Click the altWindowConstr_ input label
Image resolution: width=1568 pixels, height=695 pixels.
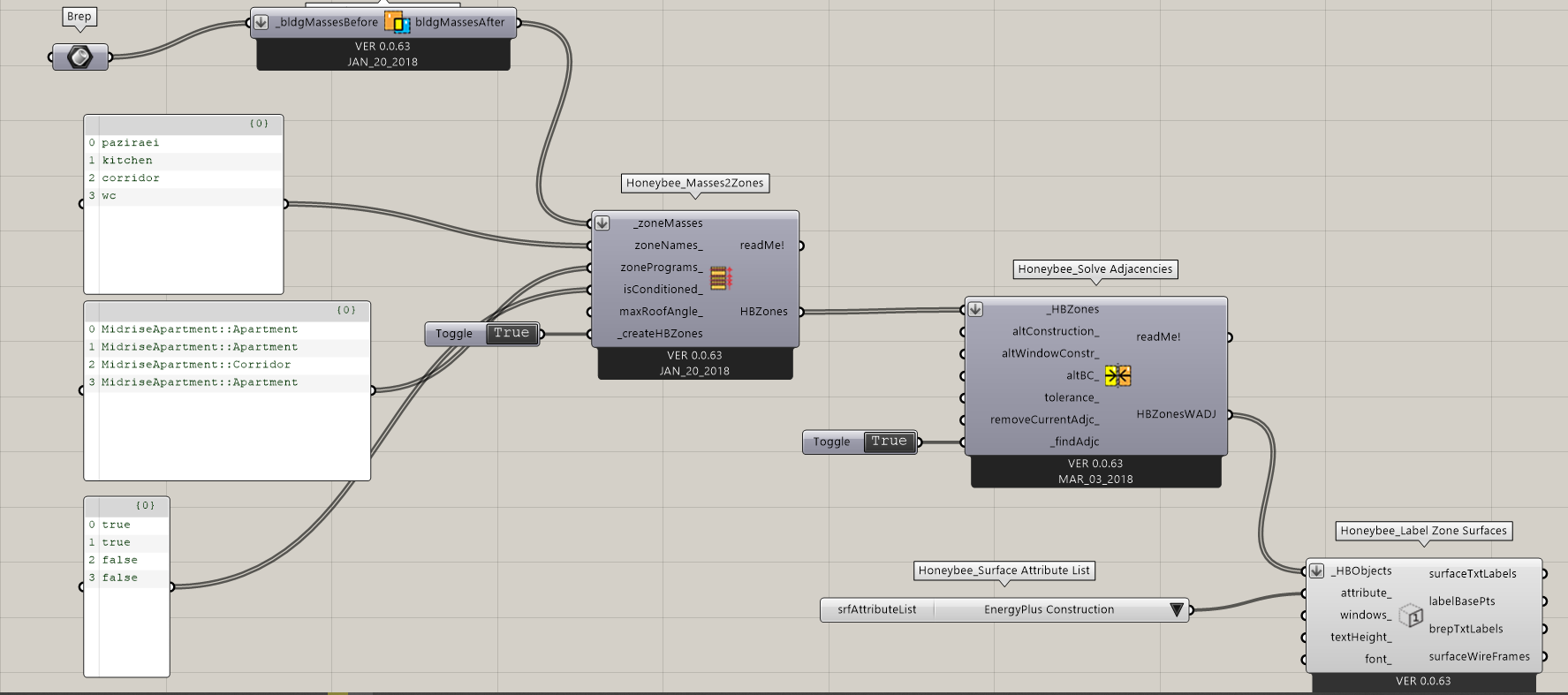pyautogui.click(x=1050, y=353)
